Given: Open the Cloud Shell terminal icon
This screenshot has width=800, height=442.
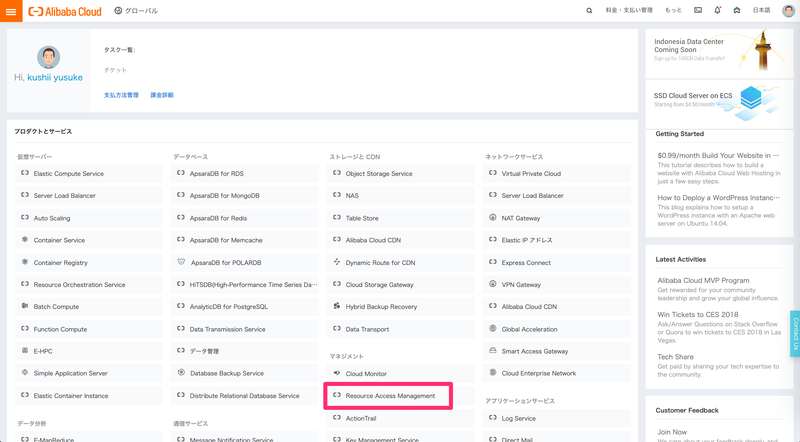Looking at the screenshot, I should point(698,10).
